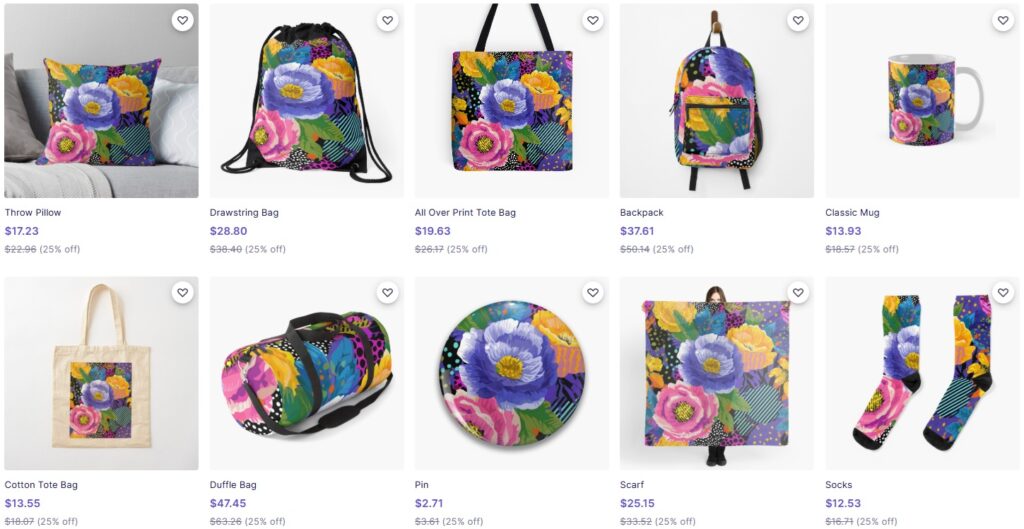Heart the Classic Mug product
Screen dimensions: 1024x529
pos(1003,21)
